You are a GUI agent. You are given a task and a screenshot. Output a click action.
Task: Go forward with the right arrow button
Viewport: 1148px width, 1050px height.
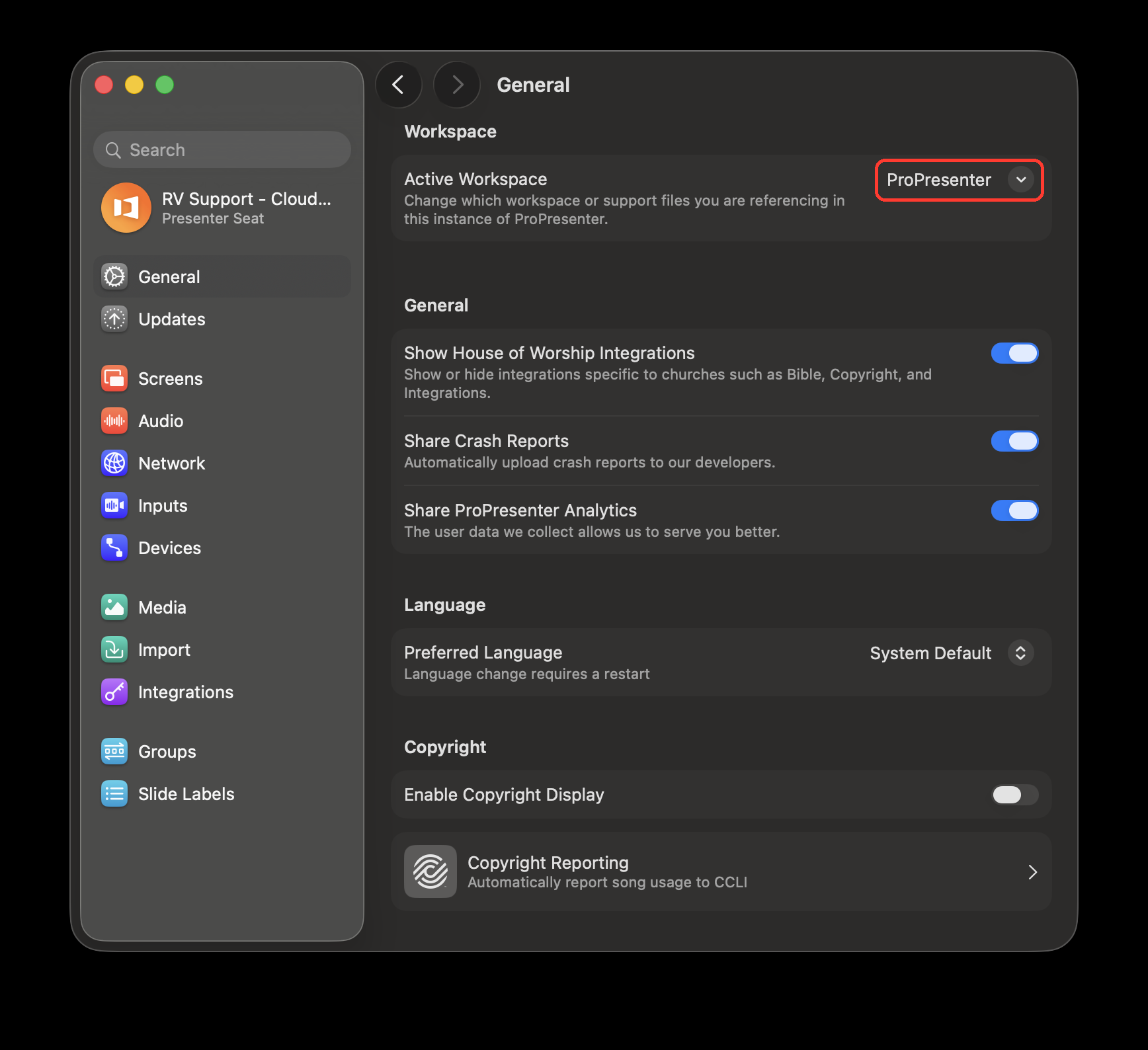pos(457,85)
